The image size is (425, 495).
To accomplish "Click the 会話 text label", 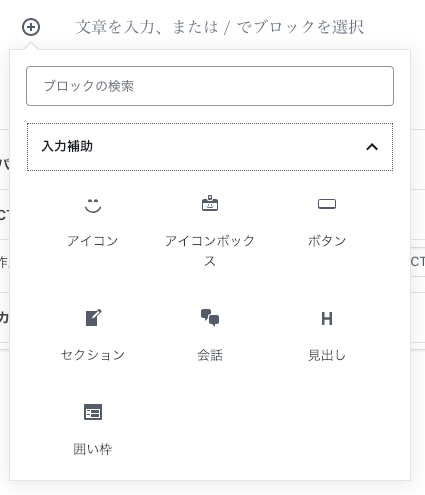I will coord(210,355).
